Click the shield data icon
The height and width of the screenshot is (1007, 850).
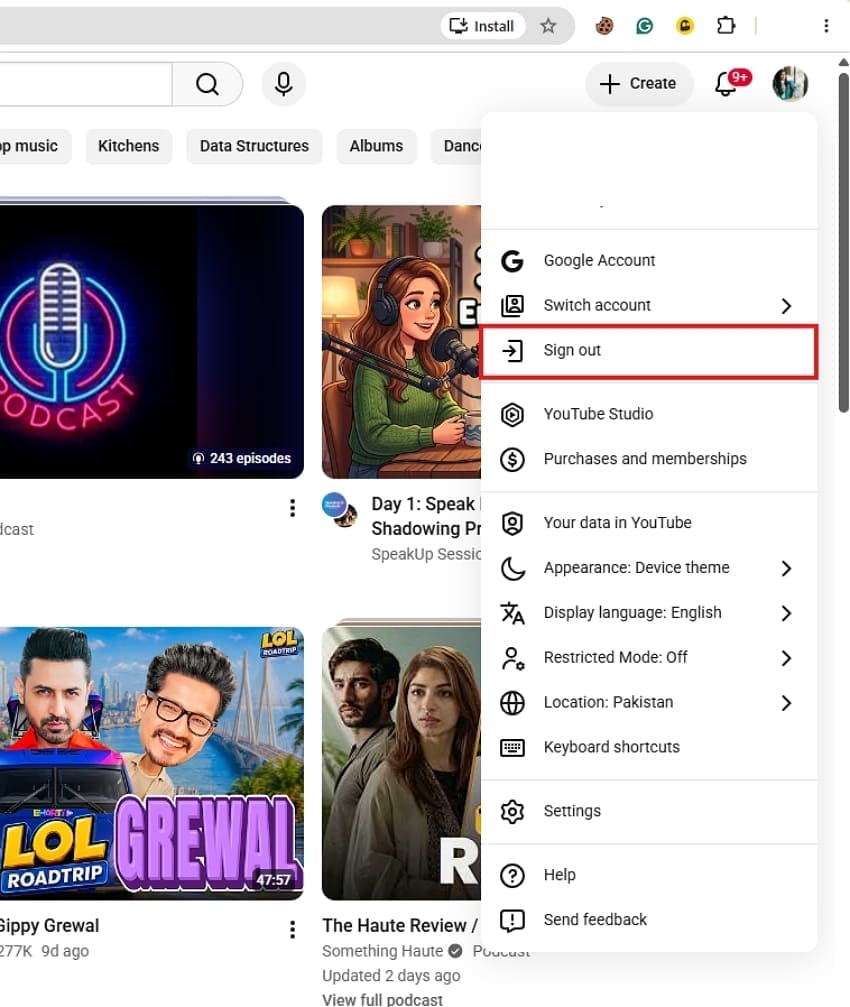[512, 523]
